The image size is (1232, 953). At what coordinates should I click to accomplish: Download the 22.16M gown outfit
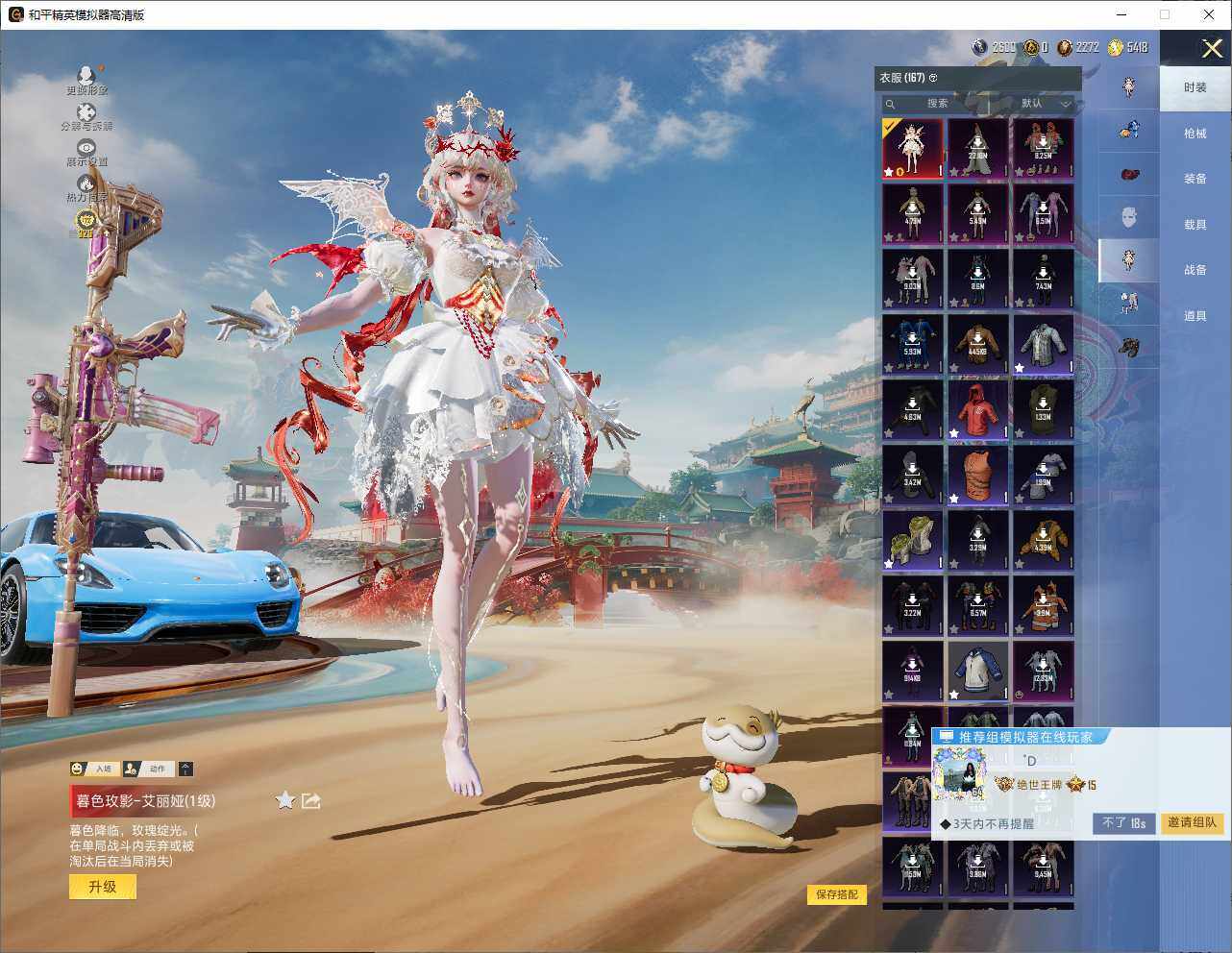[977, 148]
